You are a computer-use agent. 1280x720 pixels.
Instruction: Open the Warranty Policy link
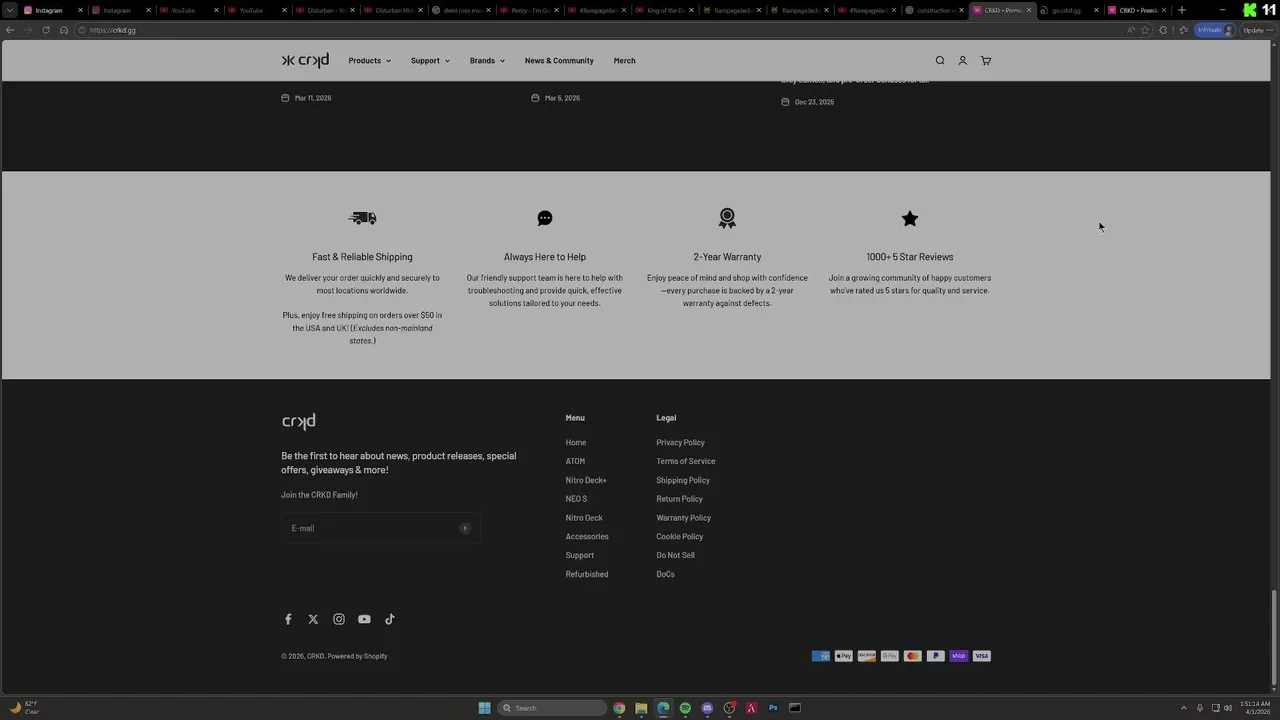click(683, 518)
